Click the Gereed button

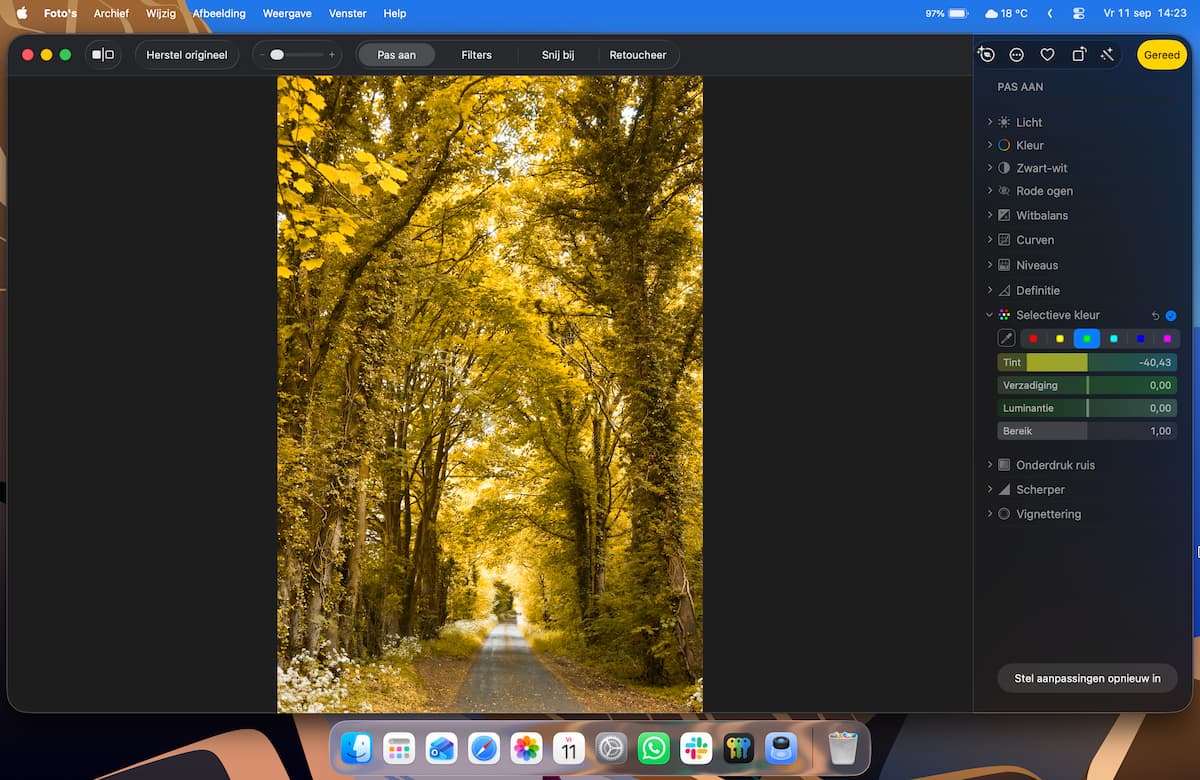tap(1162, 55)
